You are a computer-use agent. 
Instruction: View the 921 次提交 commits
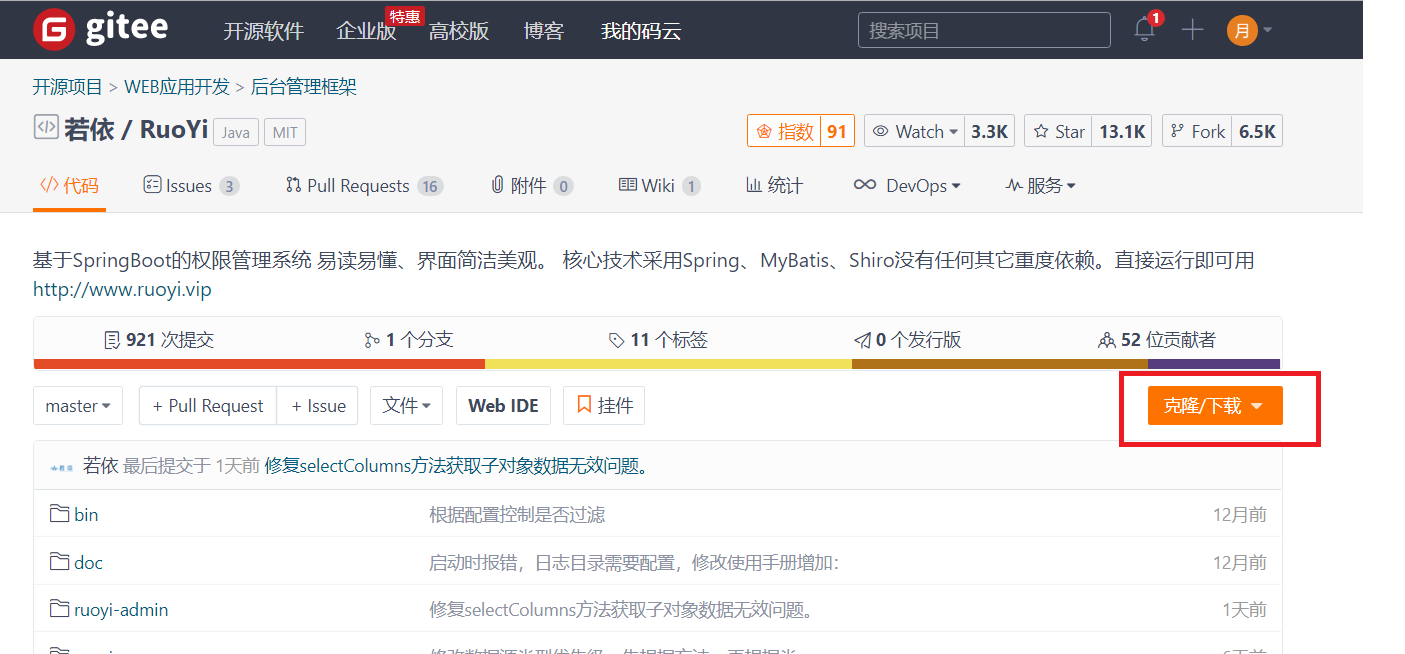pyautogui.click(x=159, y=340)
